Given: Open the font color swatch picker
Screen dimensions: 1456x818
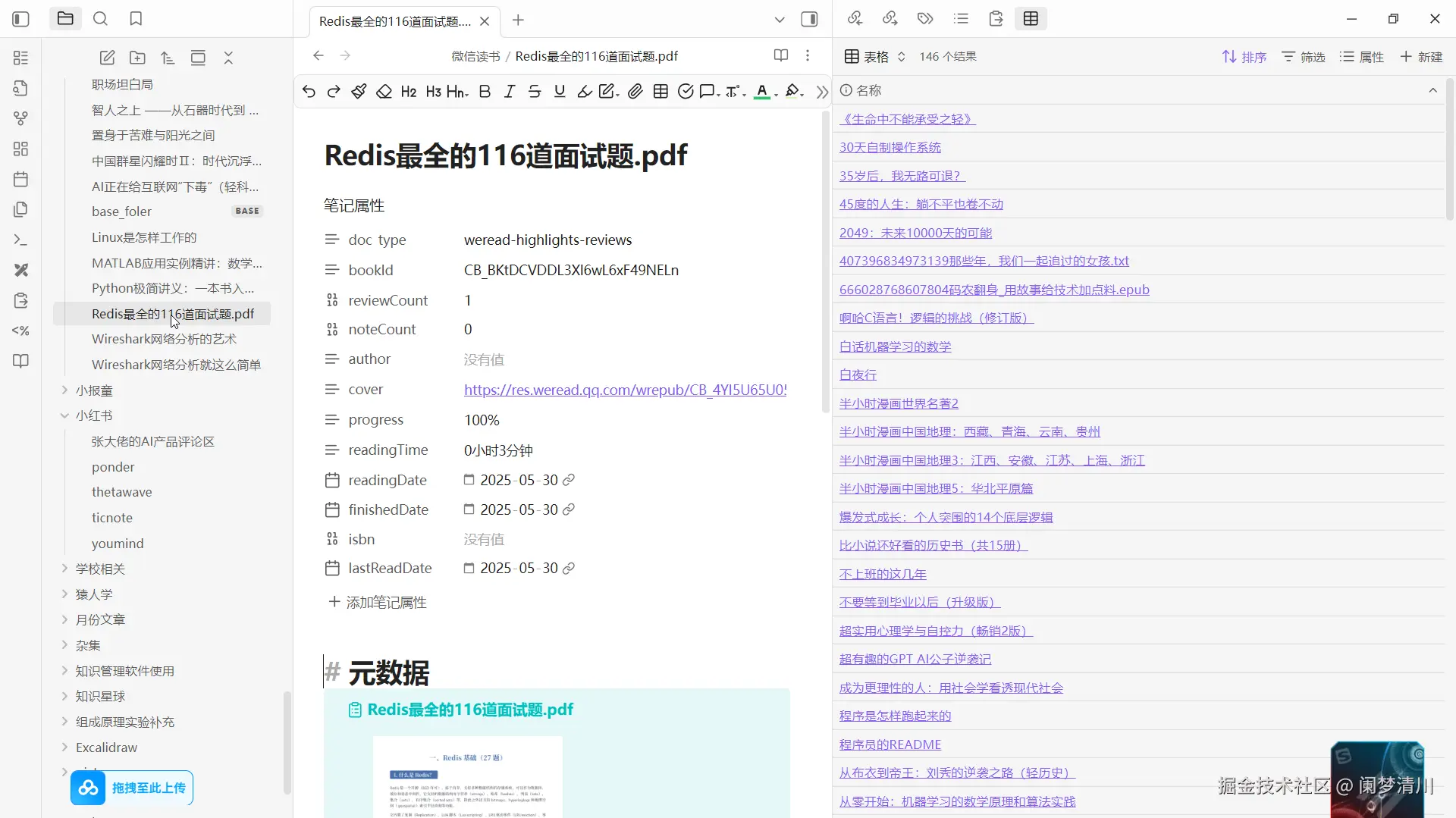Looking at the screenshot, I should pyautogui.click(x=764, y=91).
